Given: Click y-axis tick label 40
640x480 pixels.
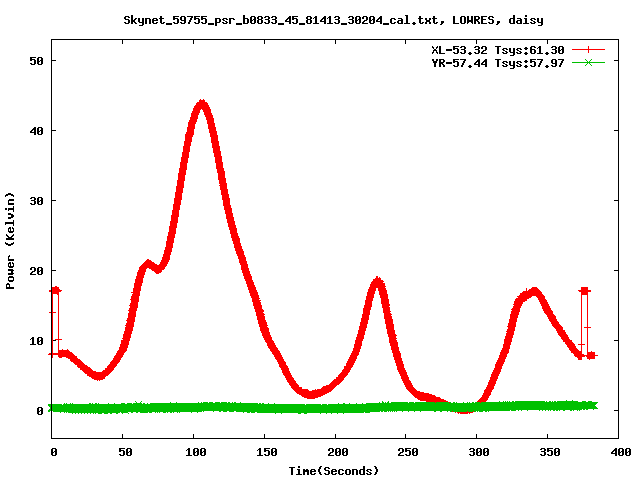Looking at the screenshot, I should click(36, 131).
